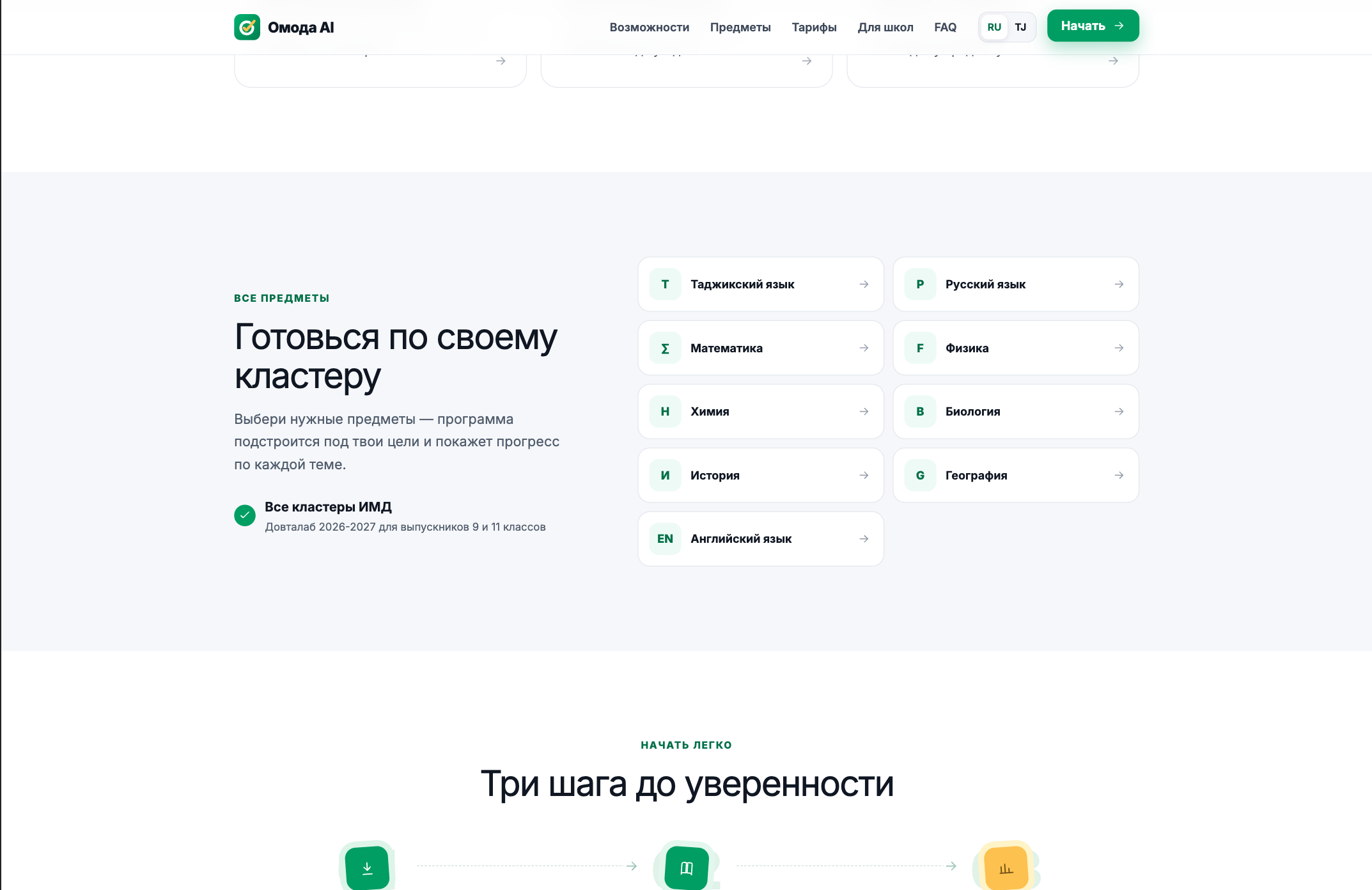
Task: Click the arrow on Таджикский язык card
Action: click(x=864, y=284)
